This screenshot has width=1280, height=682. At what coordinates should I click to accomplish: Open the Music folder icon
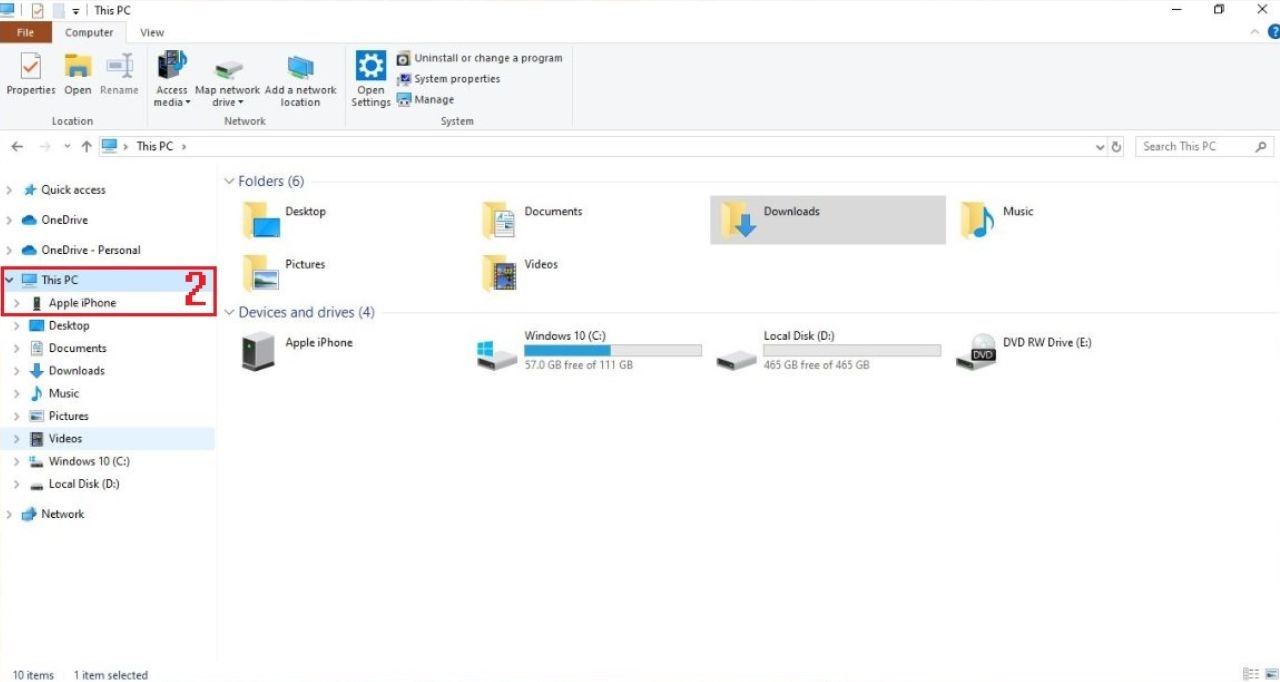coord(977,219)
